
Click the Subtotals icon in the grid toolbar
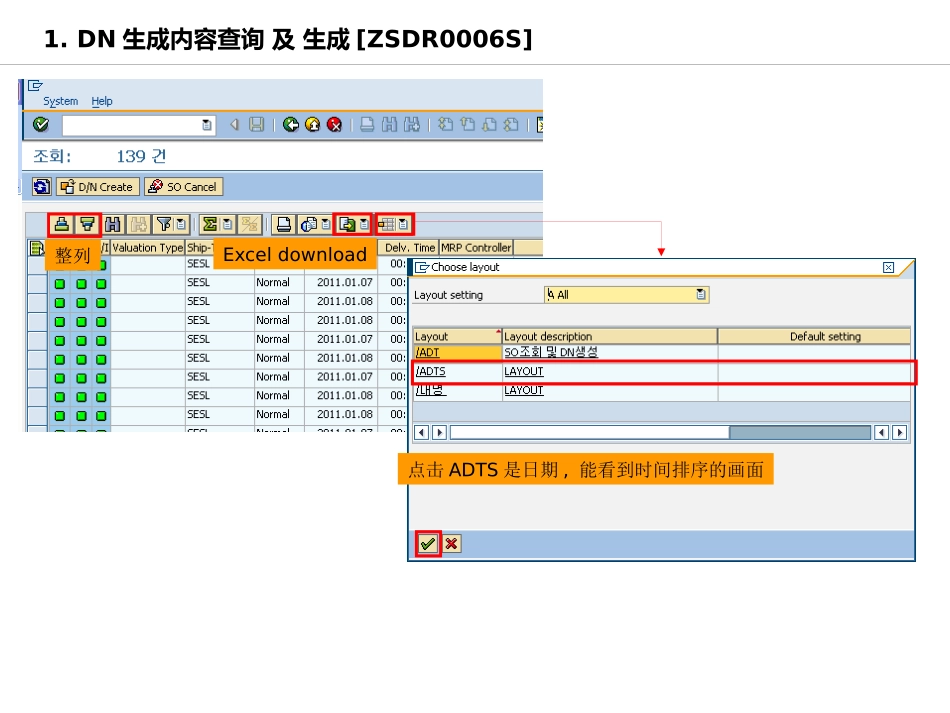pos(249,225)
